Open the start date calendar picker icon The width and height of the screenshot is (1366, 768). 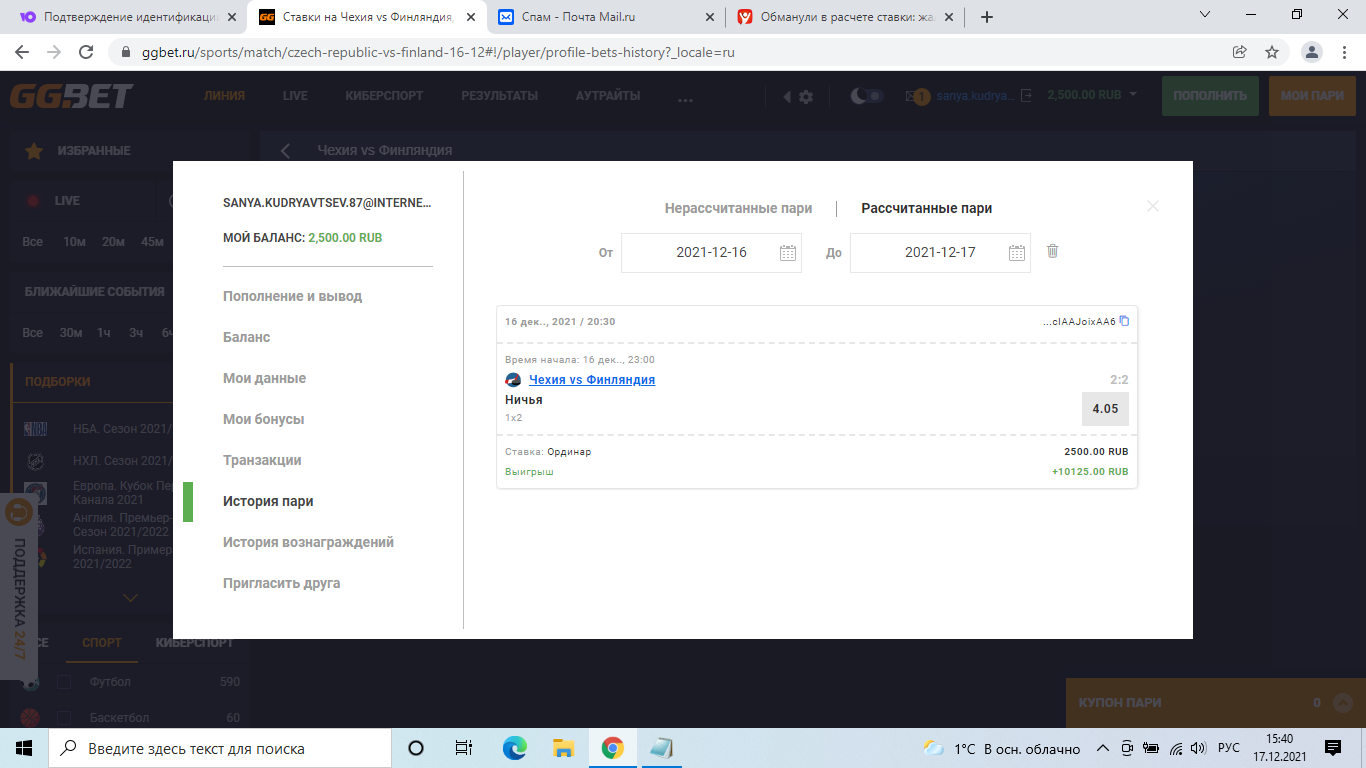coord(788,253)
